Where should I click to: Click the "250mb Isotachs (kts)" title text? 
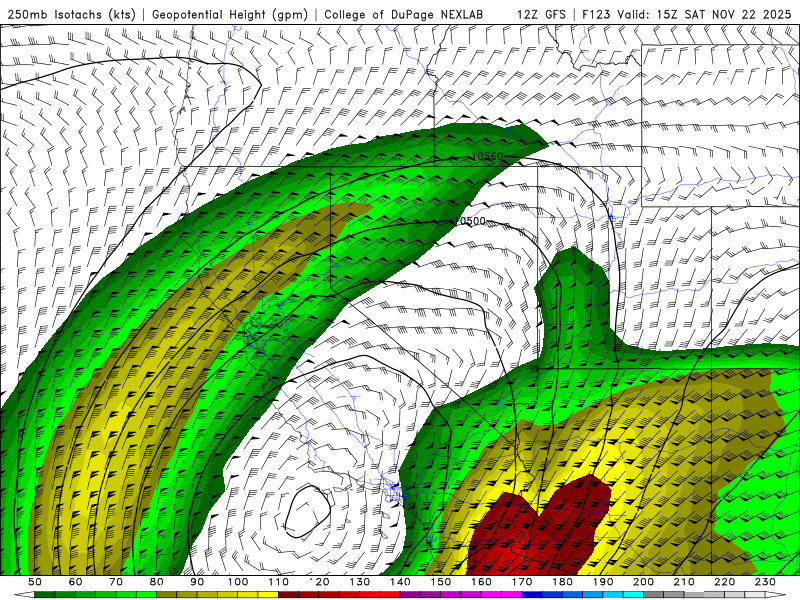(71, 15)
